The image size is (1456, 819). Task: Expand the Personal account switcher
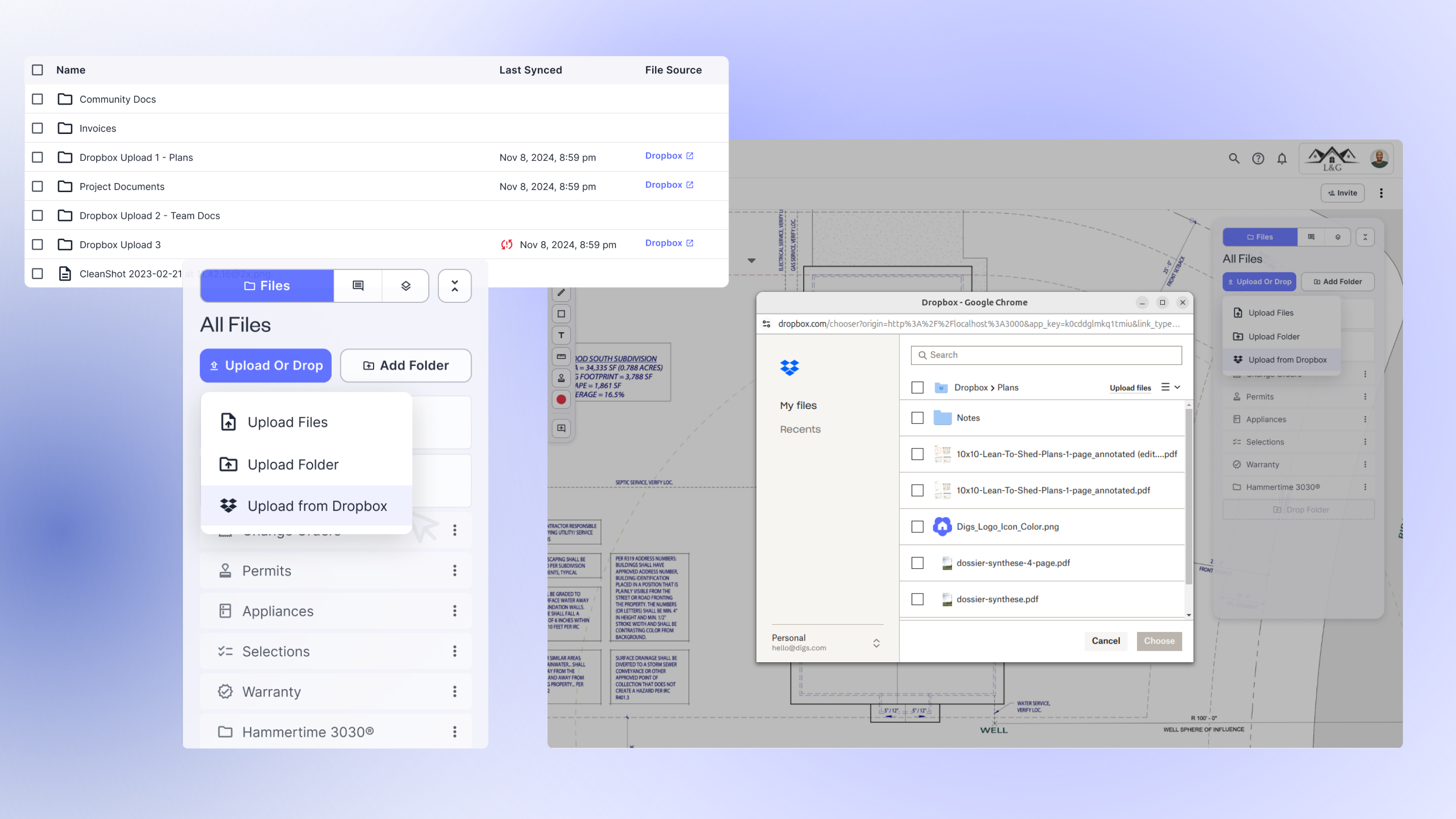click(x=876, y=643)
